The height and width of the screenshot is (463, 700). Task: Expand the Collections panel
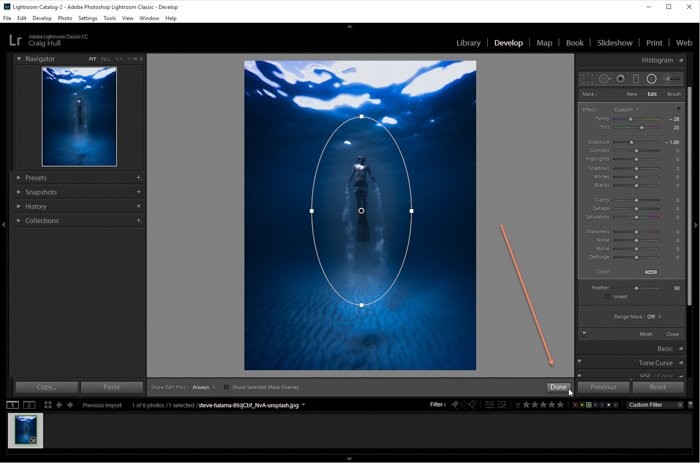coord(19,221)
